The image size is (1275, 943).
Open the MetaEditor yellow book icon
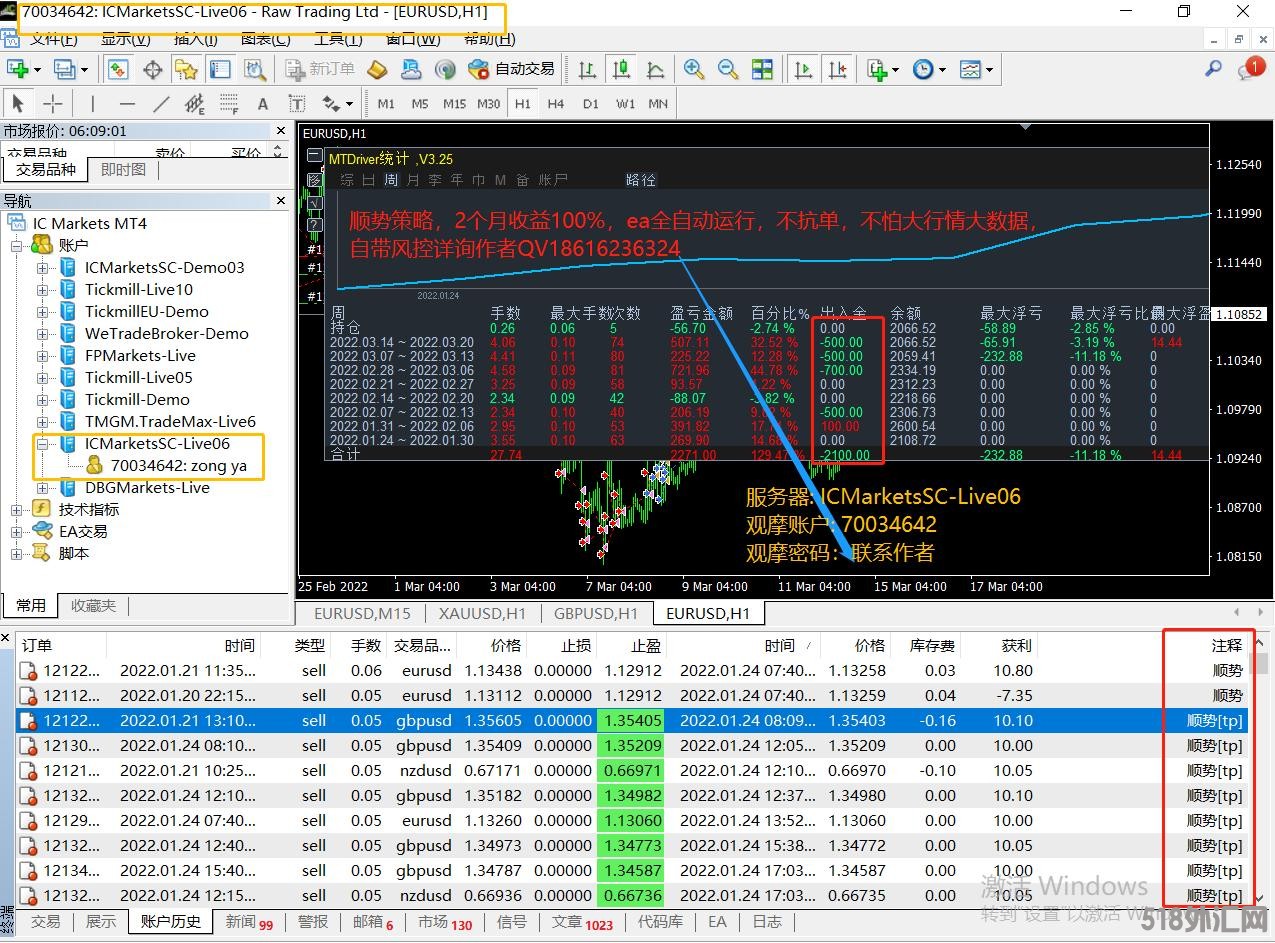click(377, 69)
